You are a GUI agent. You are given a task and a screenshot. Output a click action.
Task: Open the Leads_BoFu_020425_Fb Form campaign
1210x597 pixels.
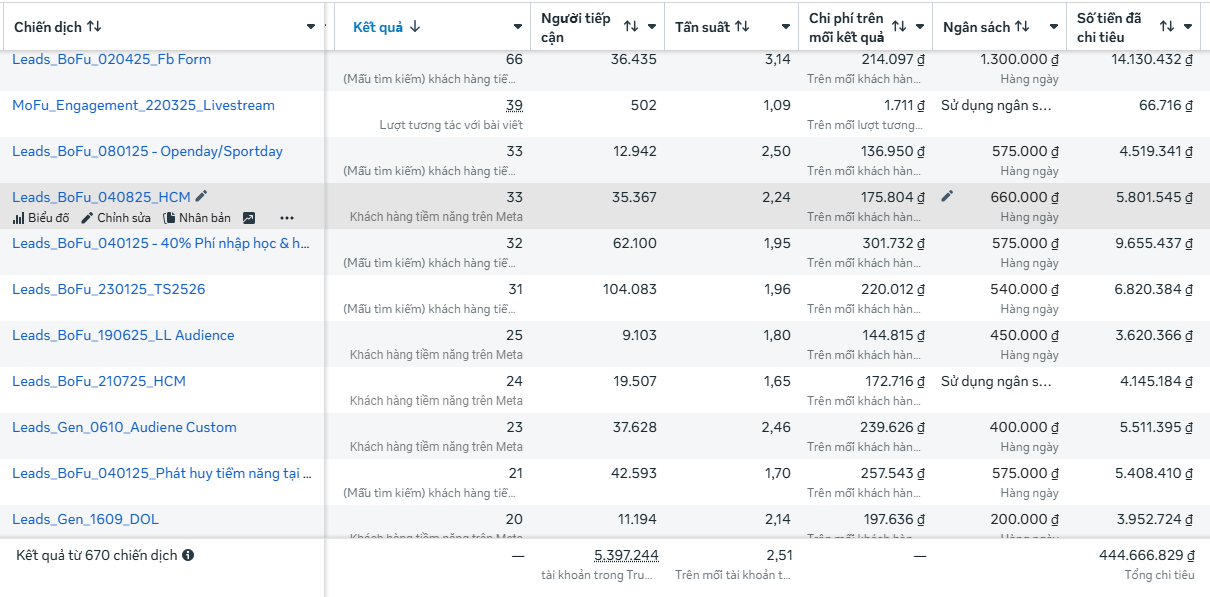pos(113,59)
